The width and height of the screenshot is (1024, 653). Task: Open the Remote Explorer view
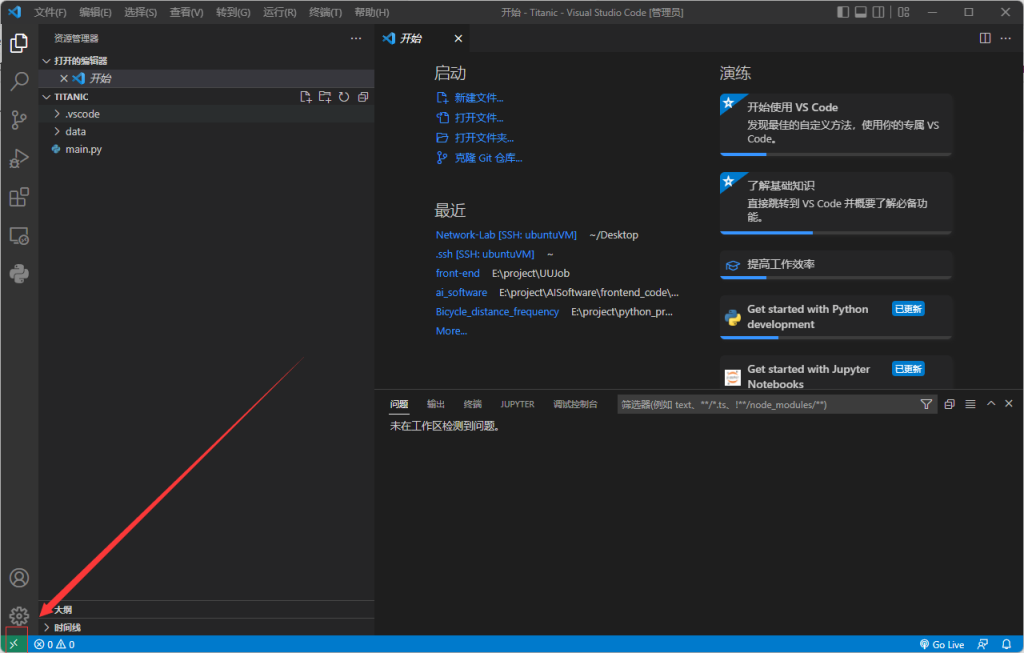[x=19, y=236]
